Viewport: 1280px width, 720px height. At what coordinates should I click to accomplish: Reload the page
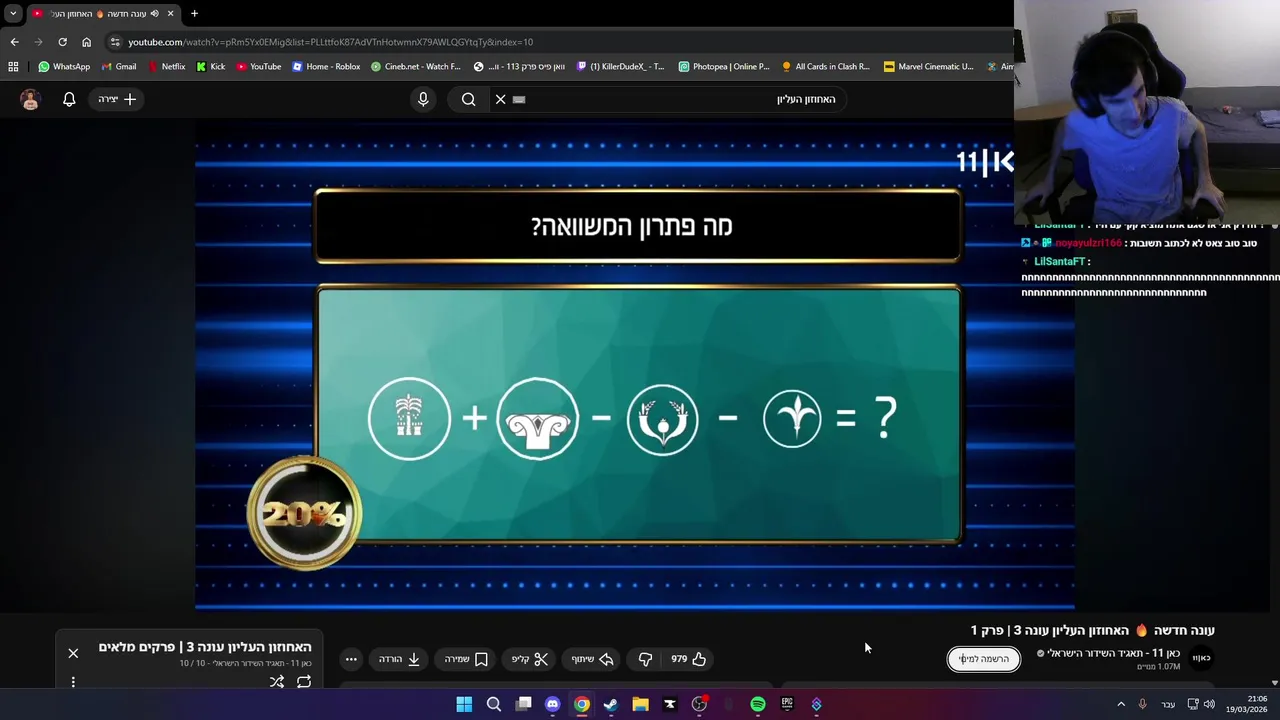[62, 42]
